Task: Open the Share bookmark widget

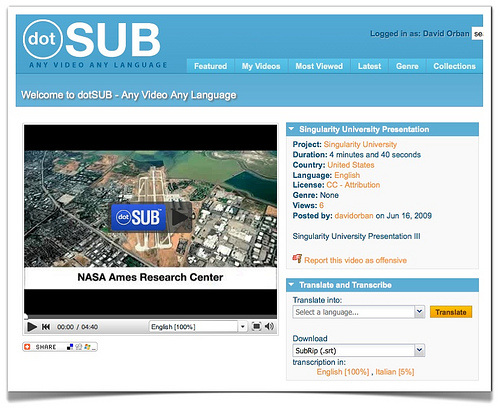Action: pos(60,347)
